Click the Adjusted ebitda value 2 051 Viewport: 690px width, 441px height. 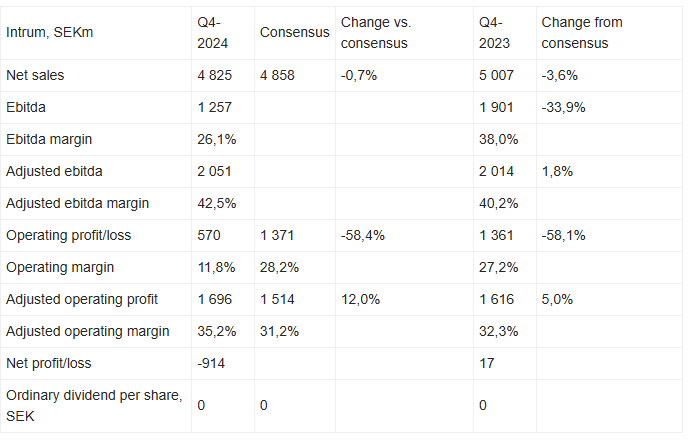[x=217, y=171]
